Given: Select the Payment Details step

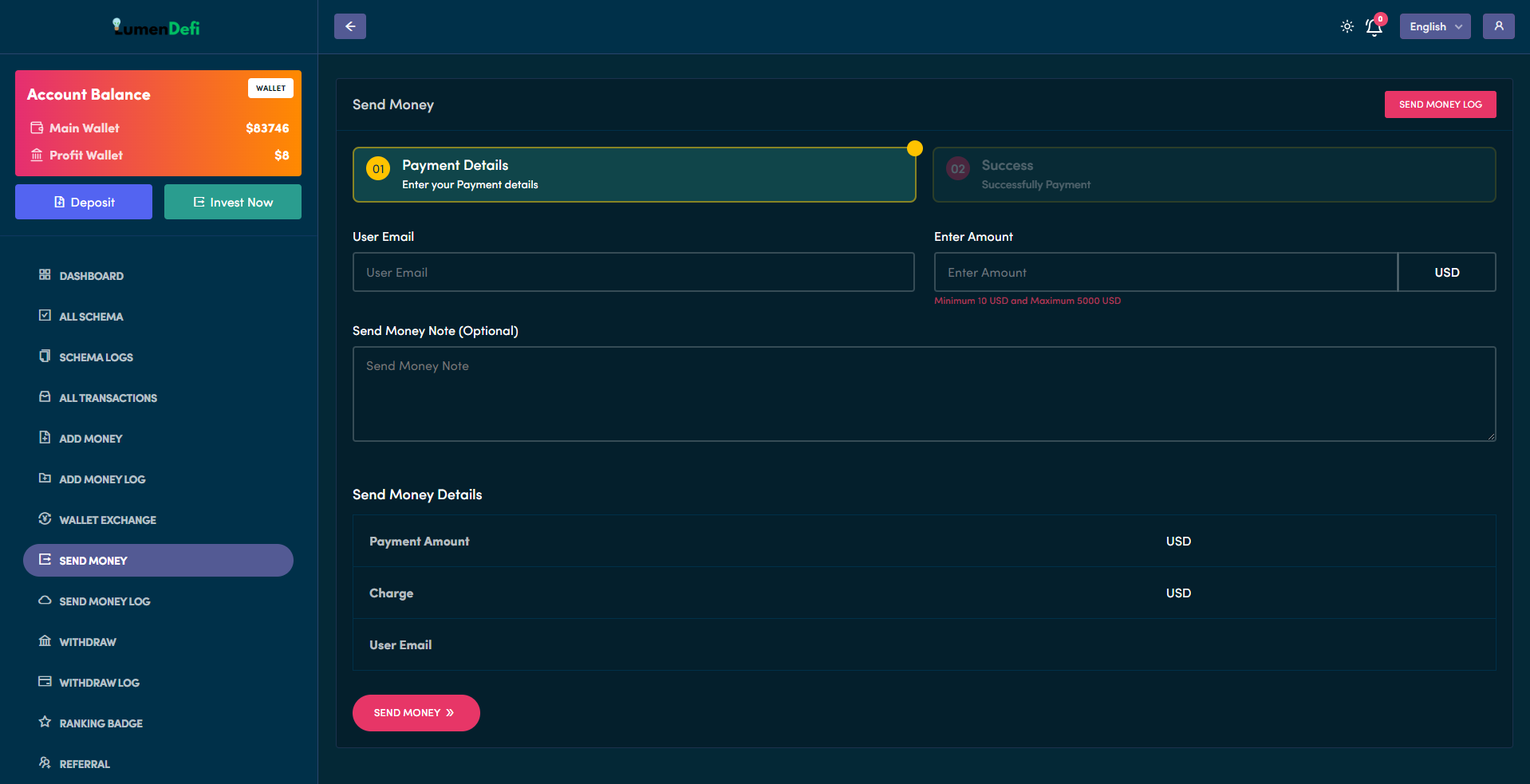Looking at the screenshot, I should click(633, 174).
